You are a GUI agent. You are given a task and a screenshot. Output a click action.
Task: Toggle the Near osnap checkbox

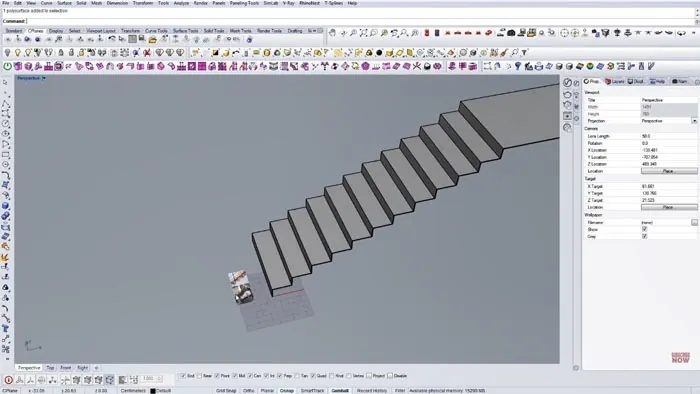200,376
